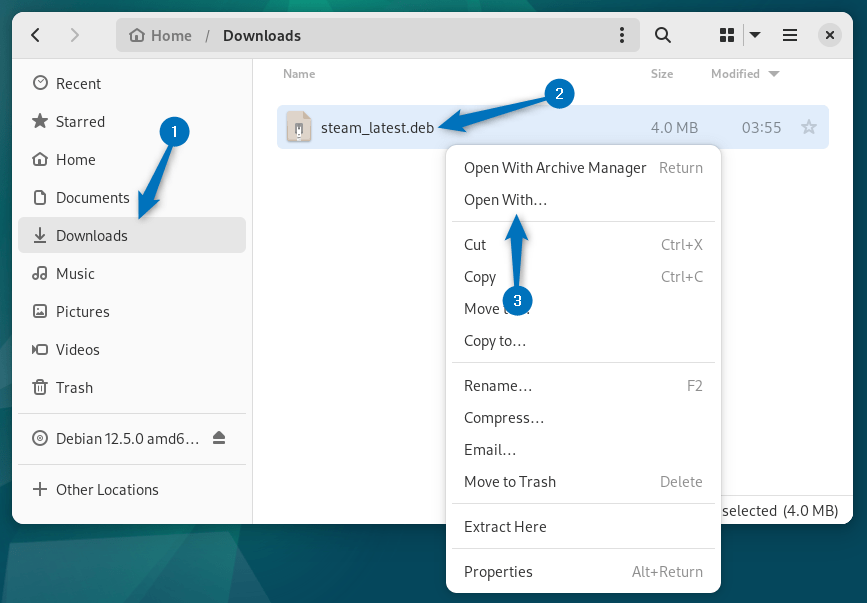The image size is (867, 603).
Task: Open Documents folder in sidebar
Action: click(x=92, y=198)
